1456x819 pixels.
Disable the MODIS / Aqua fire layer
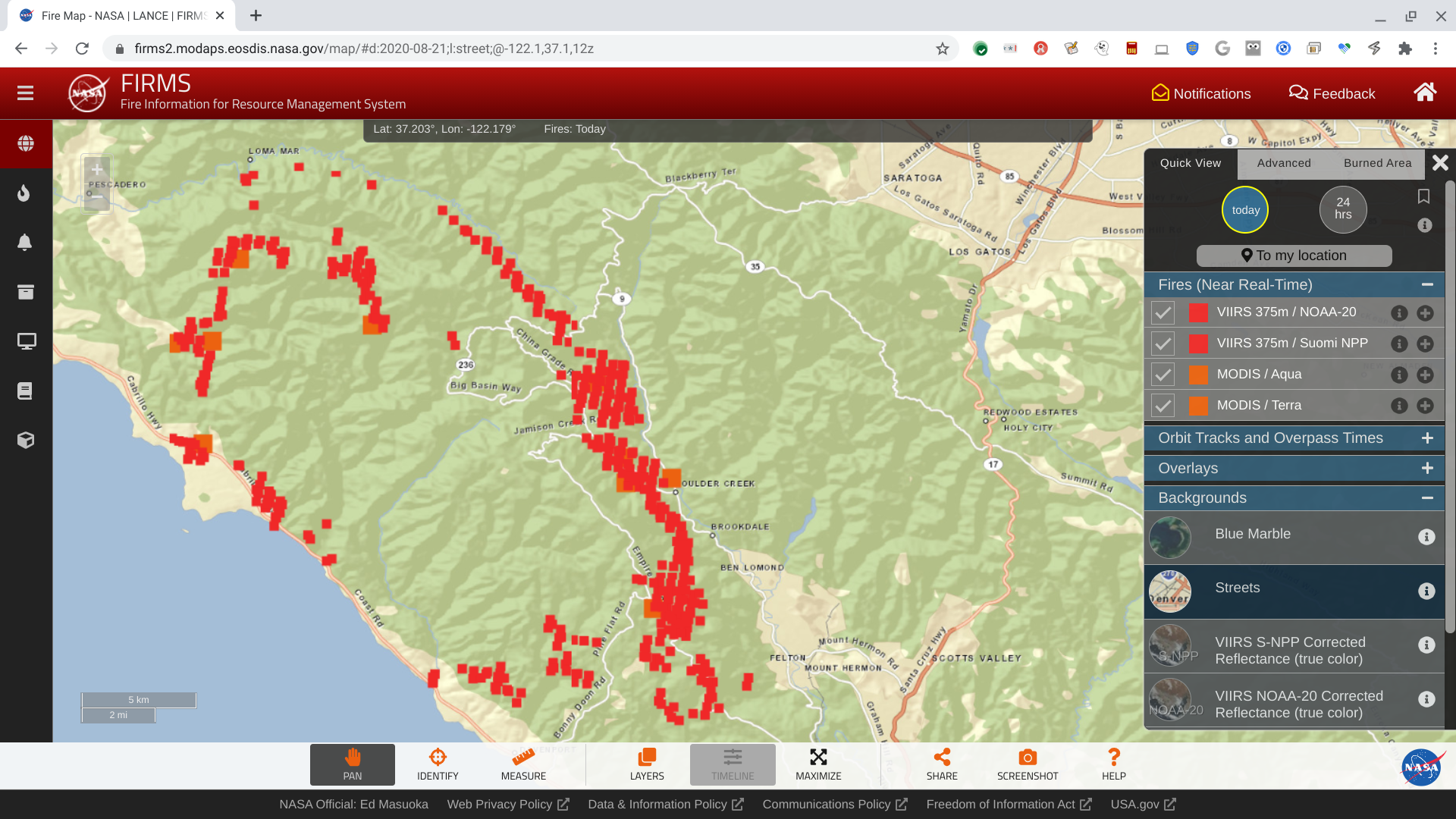(x=1163, y=374)
